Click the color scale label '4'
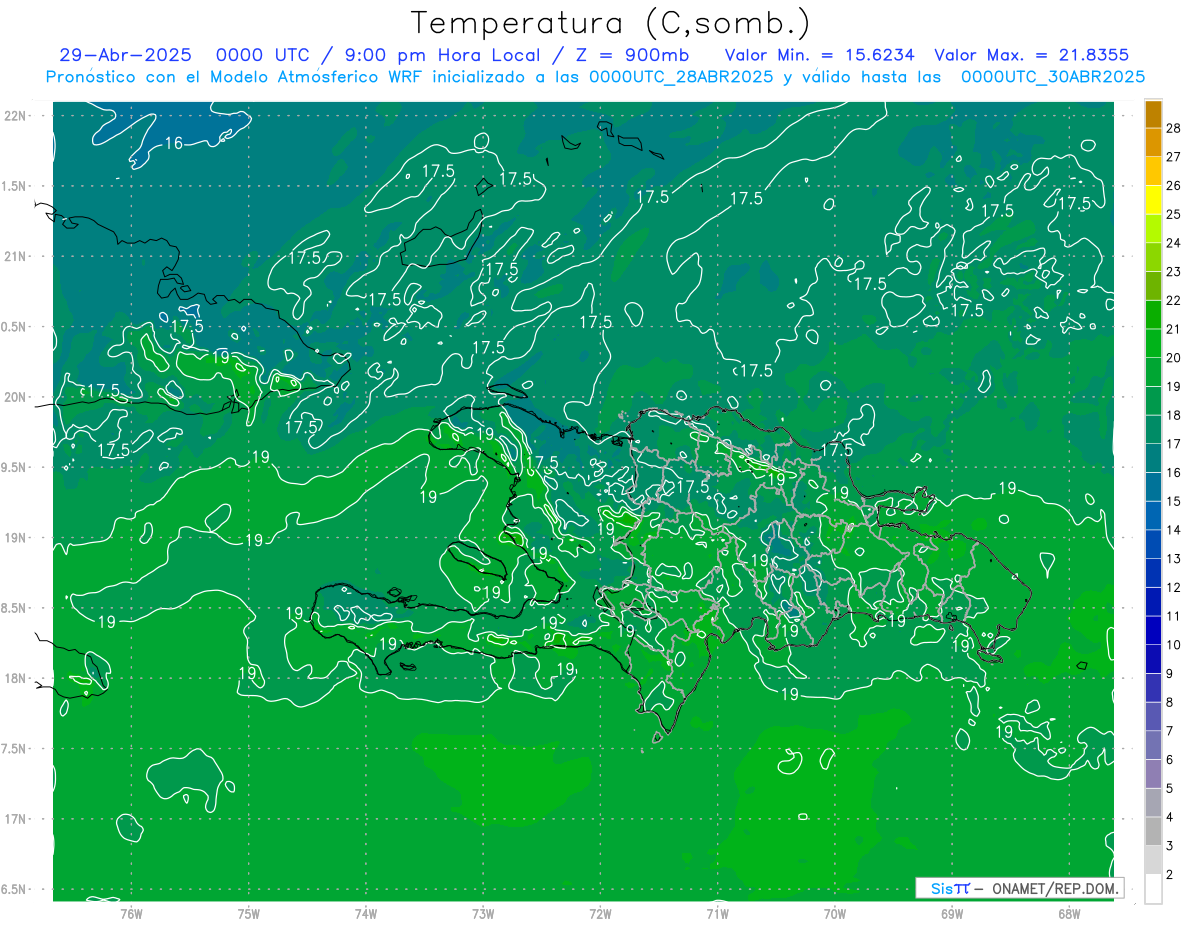Viewport: 1200px width, 927px height. (x=1170, y=817)
